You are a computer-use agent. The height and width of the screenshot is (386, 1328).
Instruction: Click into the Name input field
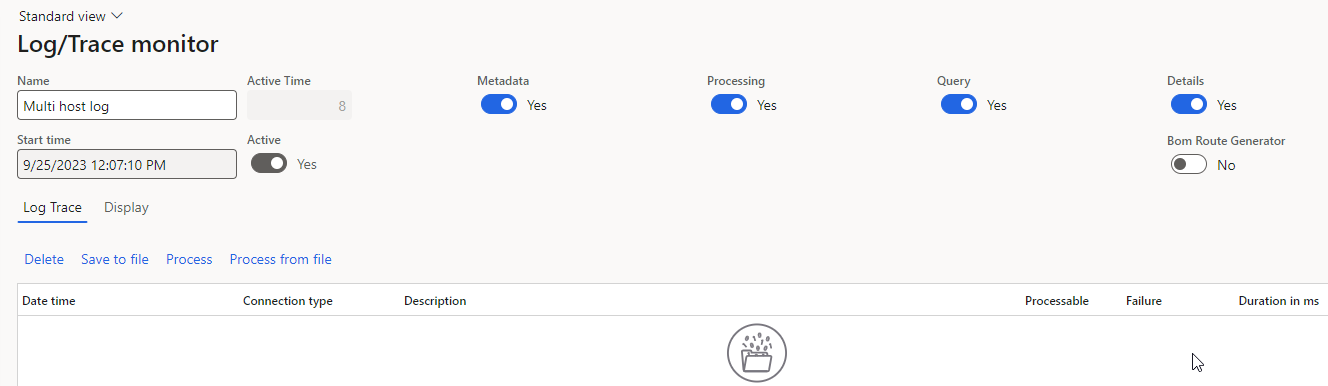point(127,105)
